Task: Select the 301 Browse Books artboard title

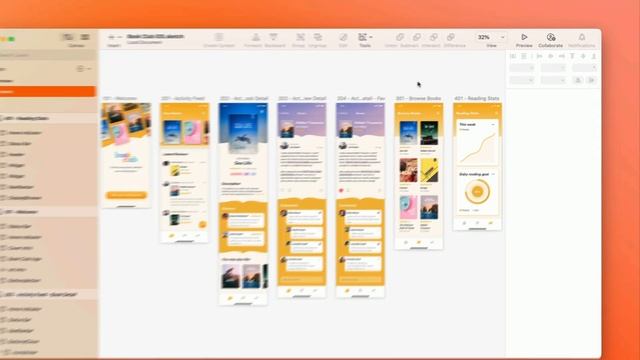Action: pos(418,98)
